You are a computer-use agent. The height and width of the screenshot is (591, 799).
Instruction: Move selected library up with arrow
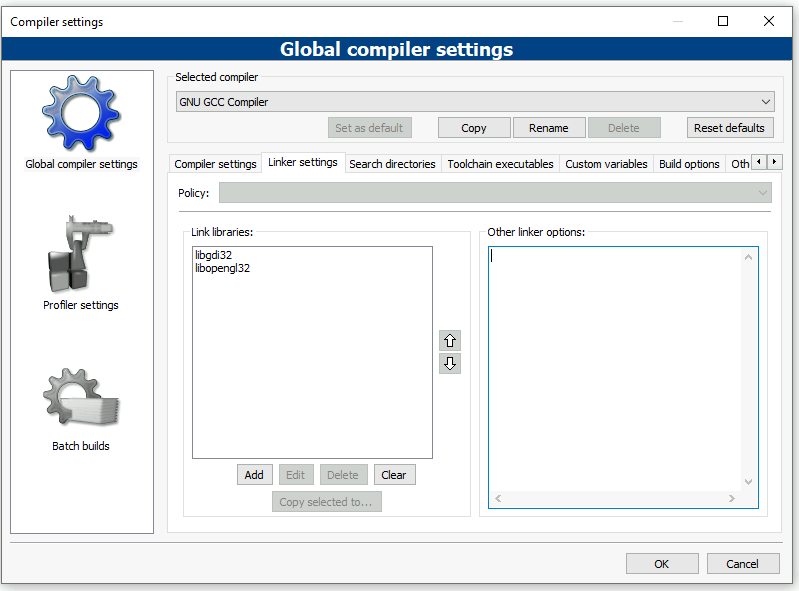(450, 341)
